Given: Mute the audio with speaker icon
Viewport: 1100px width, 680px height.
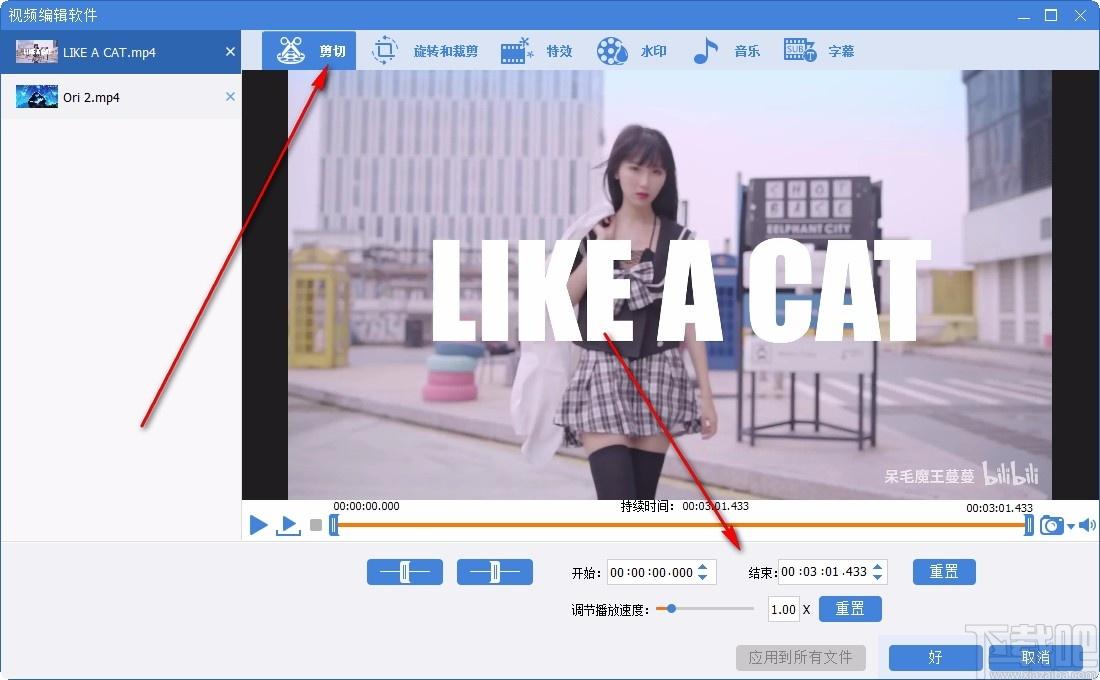Looking at the screenshot, I should [x=1087, y=525].
